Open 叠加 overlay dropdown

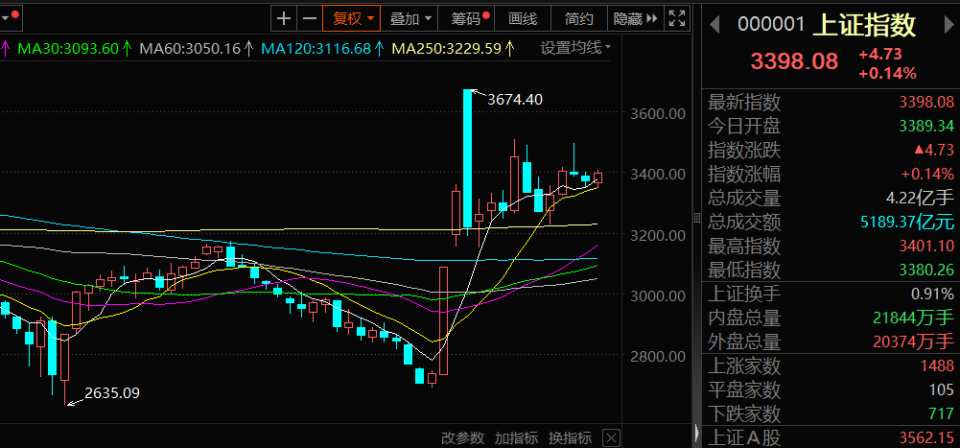coord(410,18)
